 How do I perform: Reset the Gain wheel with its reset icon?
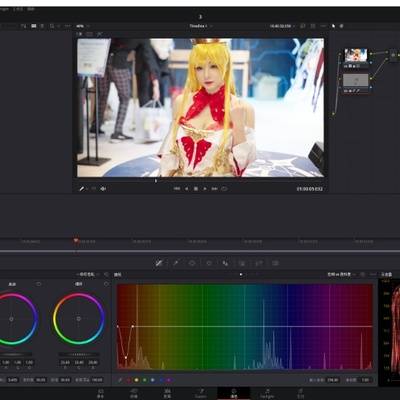coord(39,284)
